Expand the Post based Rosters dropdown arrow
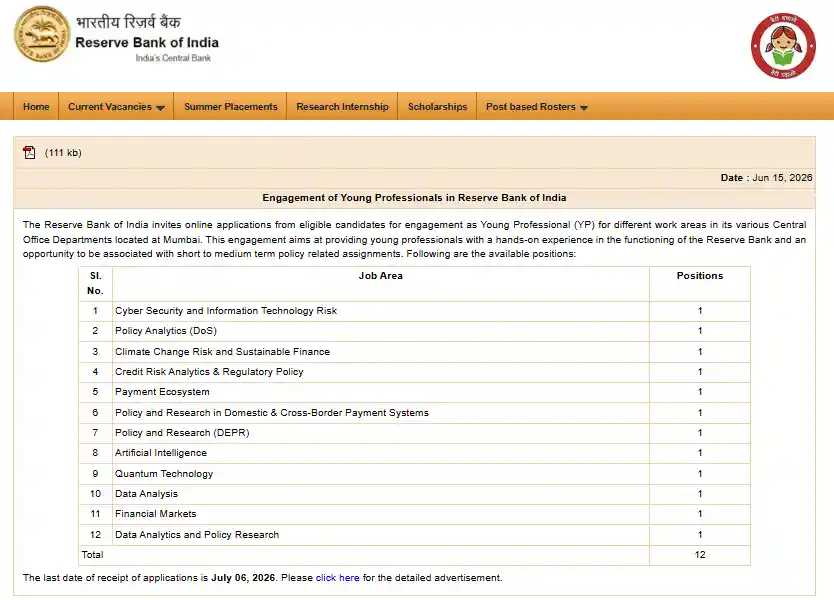The width and height of the screenshot is (834, 600). pos(584,107)
